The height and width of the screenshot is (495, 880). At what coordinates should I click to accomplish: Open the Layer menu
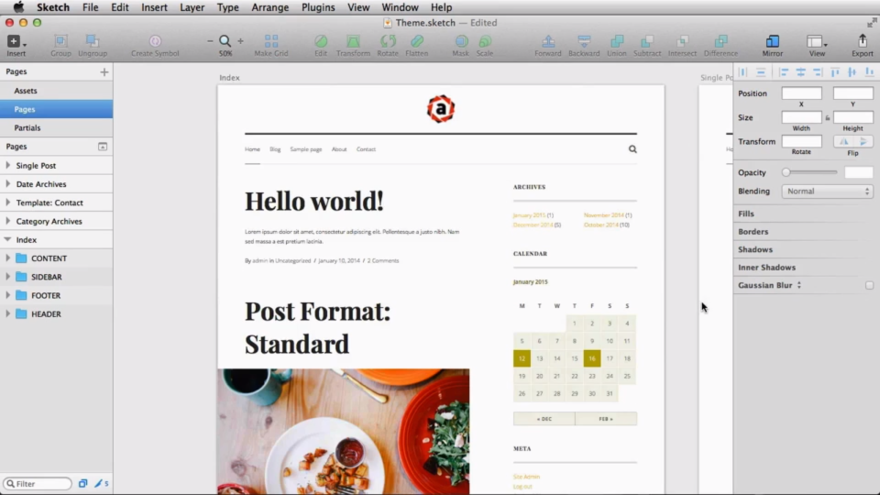click(192, 7)
